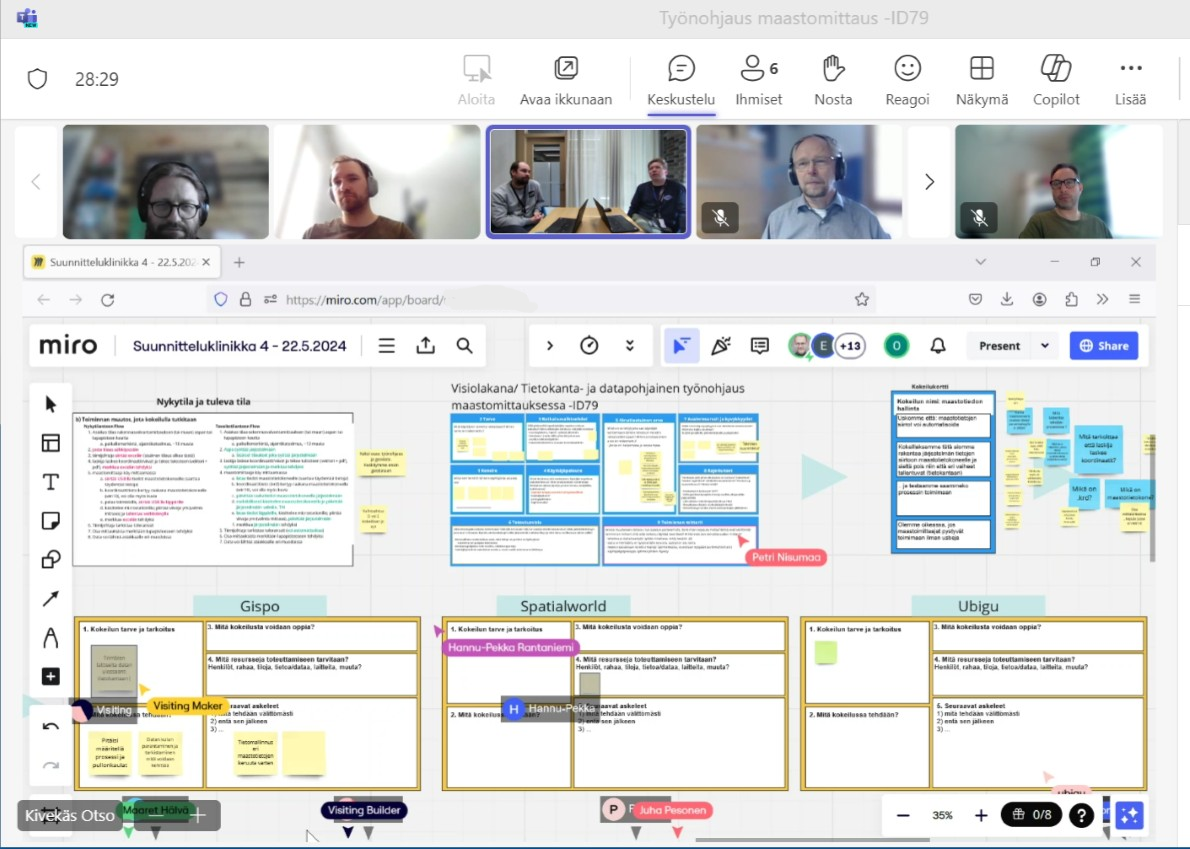Show the +13 more collaborators
The height and width of the screenshot is (849, 1190).
coord(850,346)
